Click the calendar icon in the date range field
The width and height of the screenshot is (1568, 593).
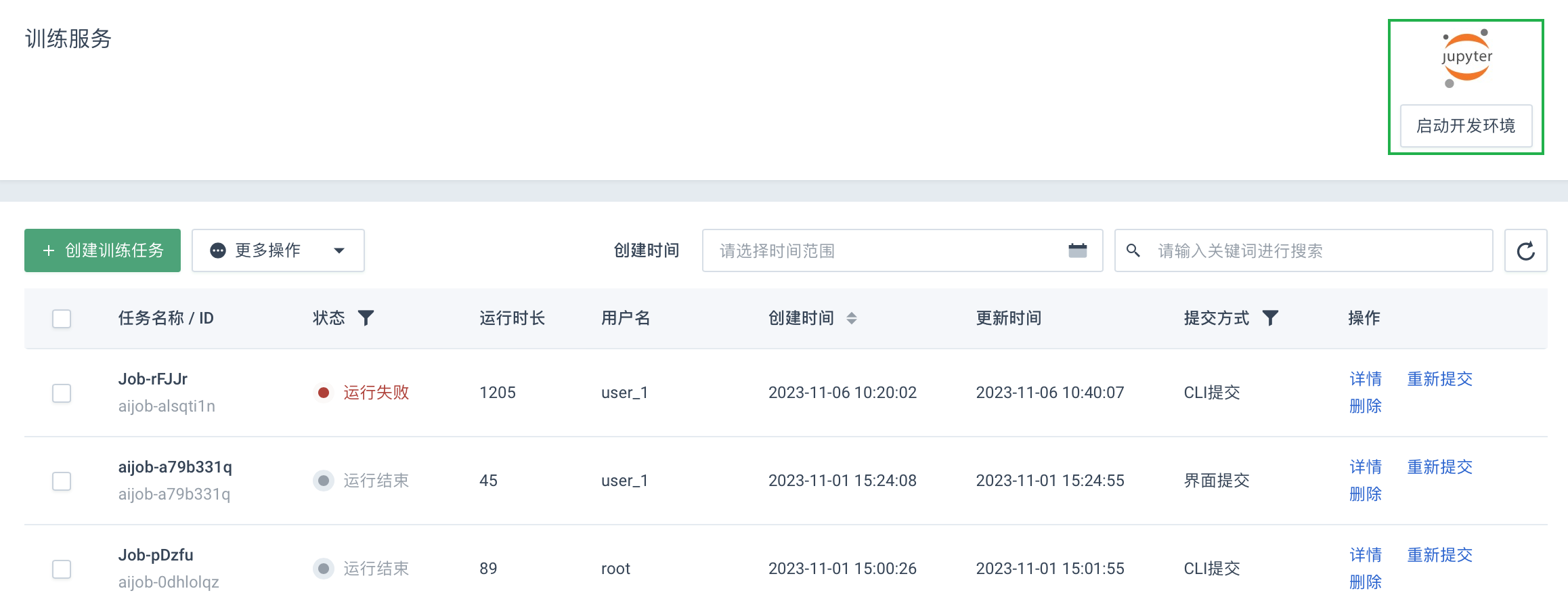[x=1077, y=250]
